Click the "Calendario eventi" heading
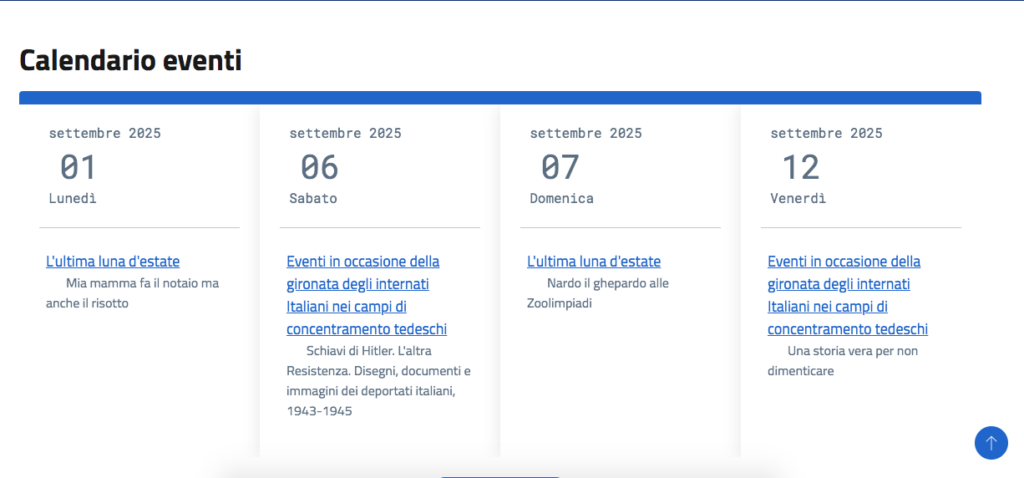Viewport: 1024px width, 478px height. [131, 60]
